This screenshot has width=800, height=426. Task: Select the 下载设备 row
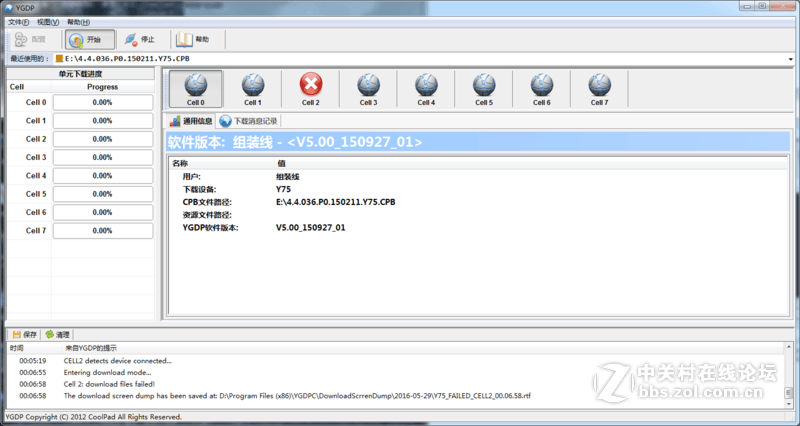pos(478,189)
